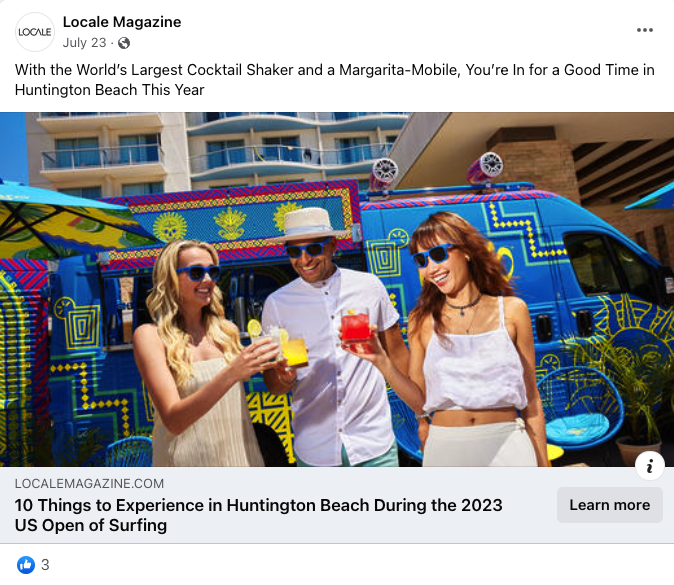Click the info icon on the photo

point(649,466)
